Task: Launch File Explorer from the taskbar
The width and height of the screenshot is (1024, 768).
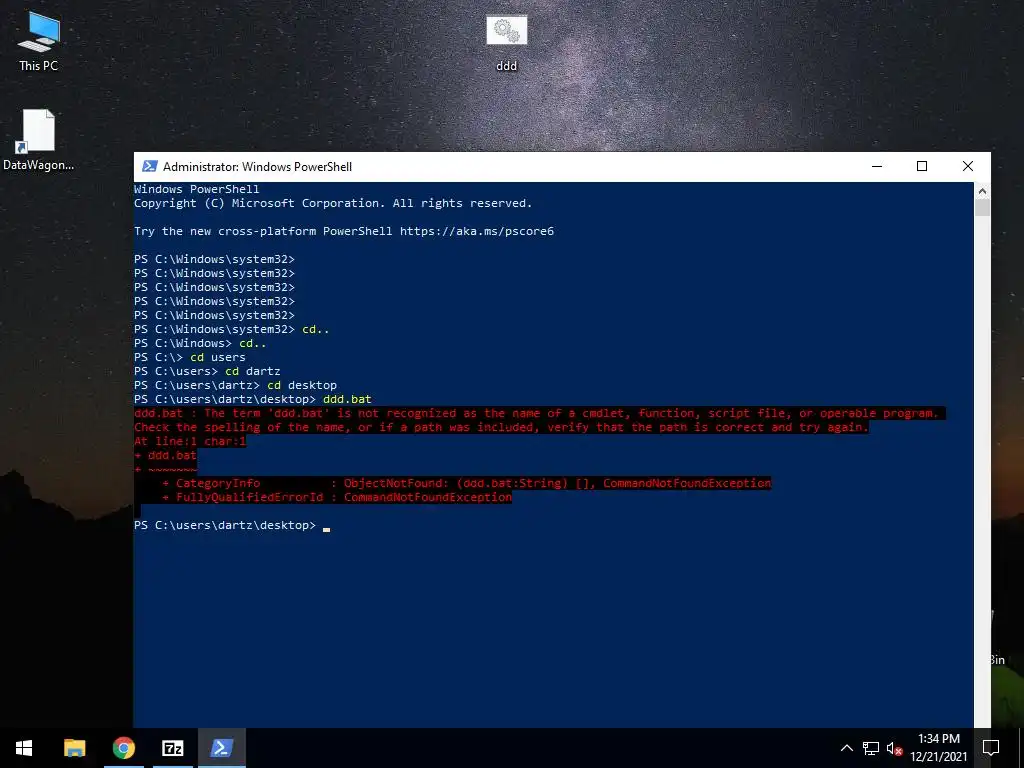Action: pyautogui.click(x=74, y=748)
